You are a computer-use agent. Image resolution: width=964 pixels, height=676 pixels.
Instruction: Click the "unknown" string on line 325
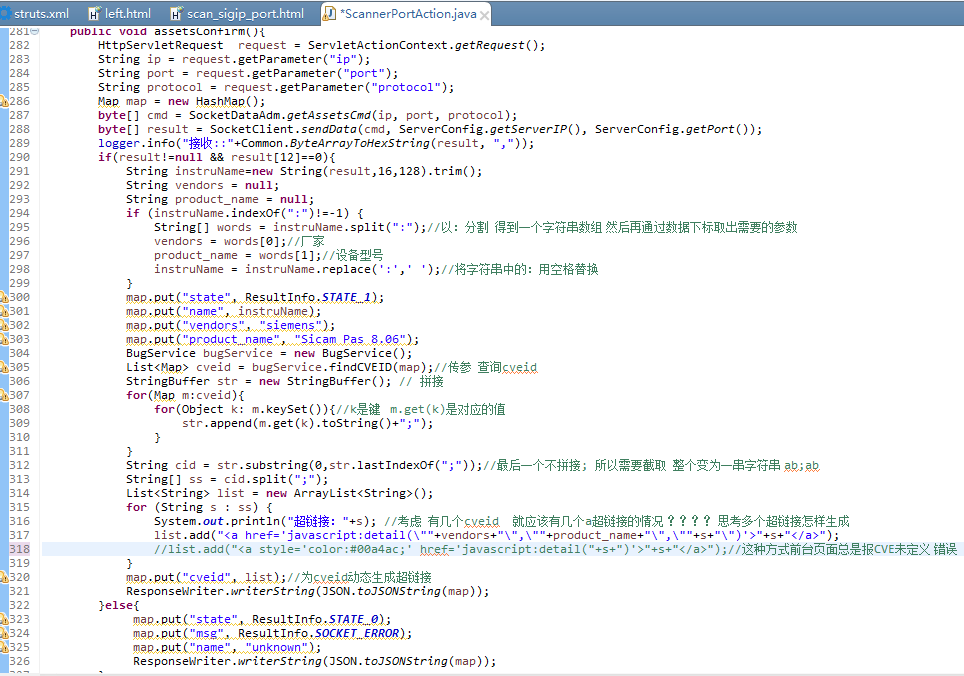tap(276, 647)
